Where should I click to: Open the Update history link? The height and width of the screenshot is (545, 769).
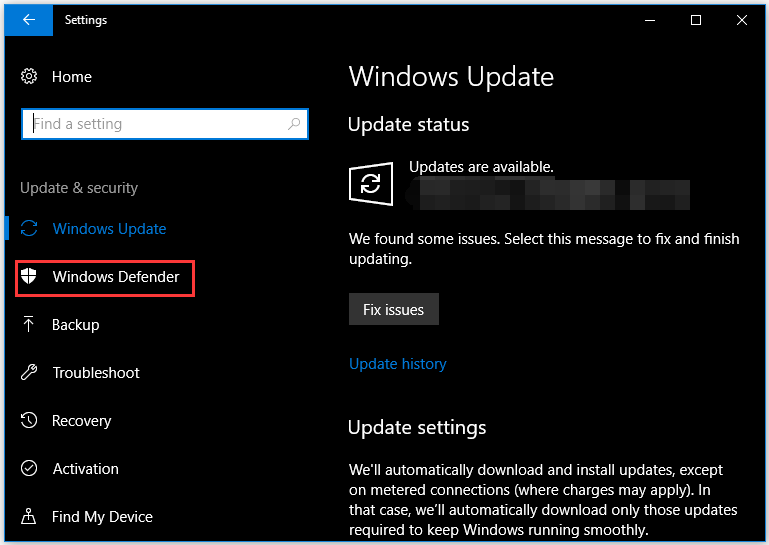pos(398,364)
